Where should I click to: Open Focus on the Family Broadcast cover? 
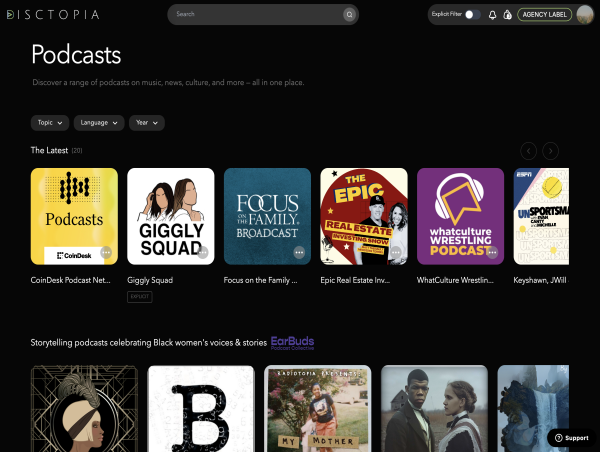point(267,216)
